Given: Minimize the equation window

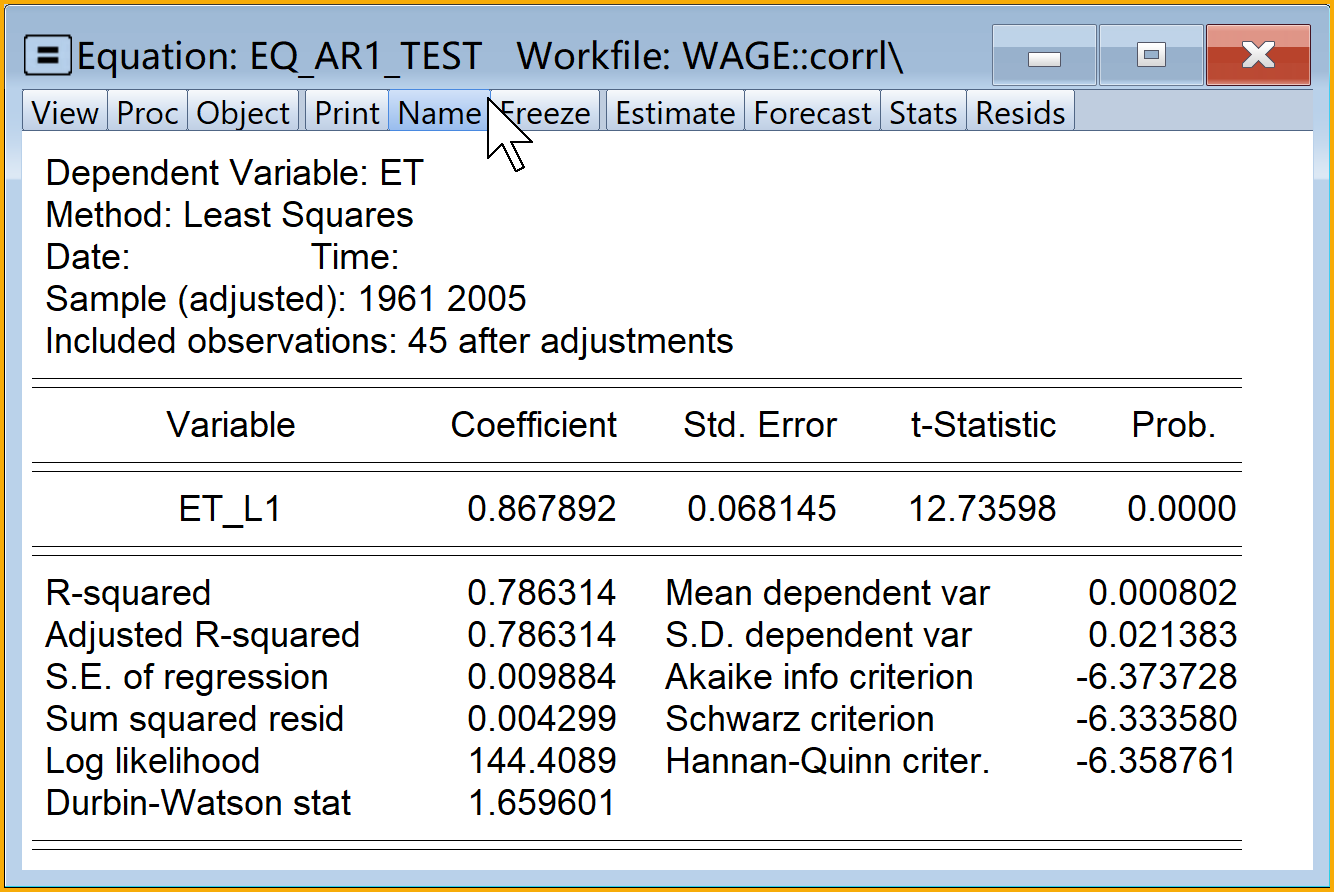Looking at the screenshot, I should pos(1044,55).
